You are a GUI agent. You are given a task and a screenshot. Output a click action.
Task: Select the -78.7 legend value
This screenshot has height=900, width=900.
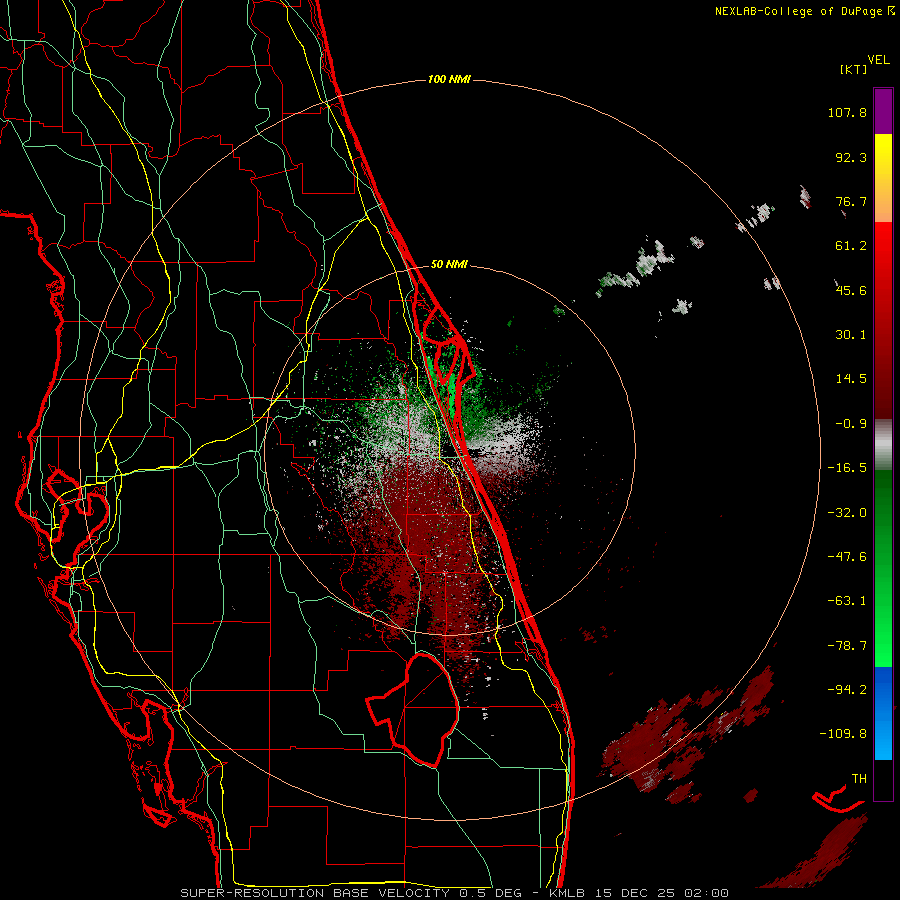(847, 646)
